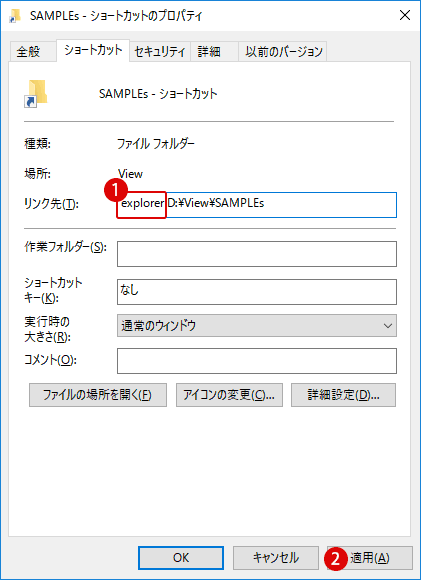
Task: Click the View location value
Action: (x=130, y=173)
